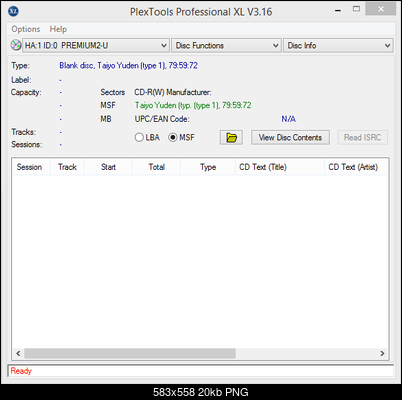Click the CD Text (Artist) column header

pyautogui.click(x=356, y=167)
